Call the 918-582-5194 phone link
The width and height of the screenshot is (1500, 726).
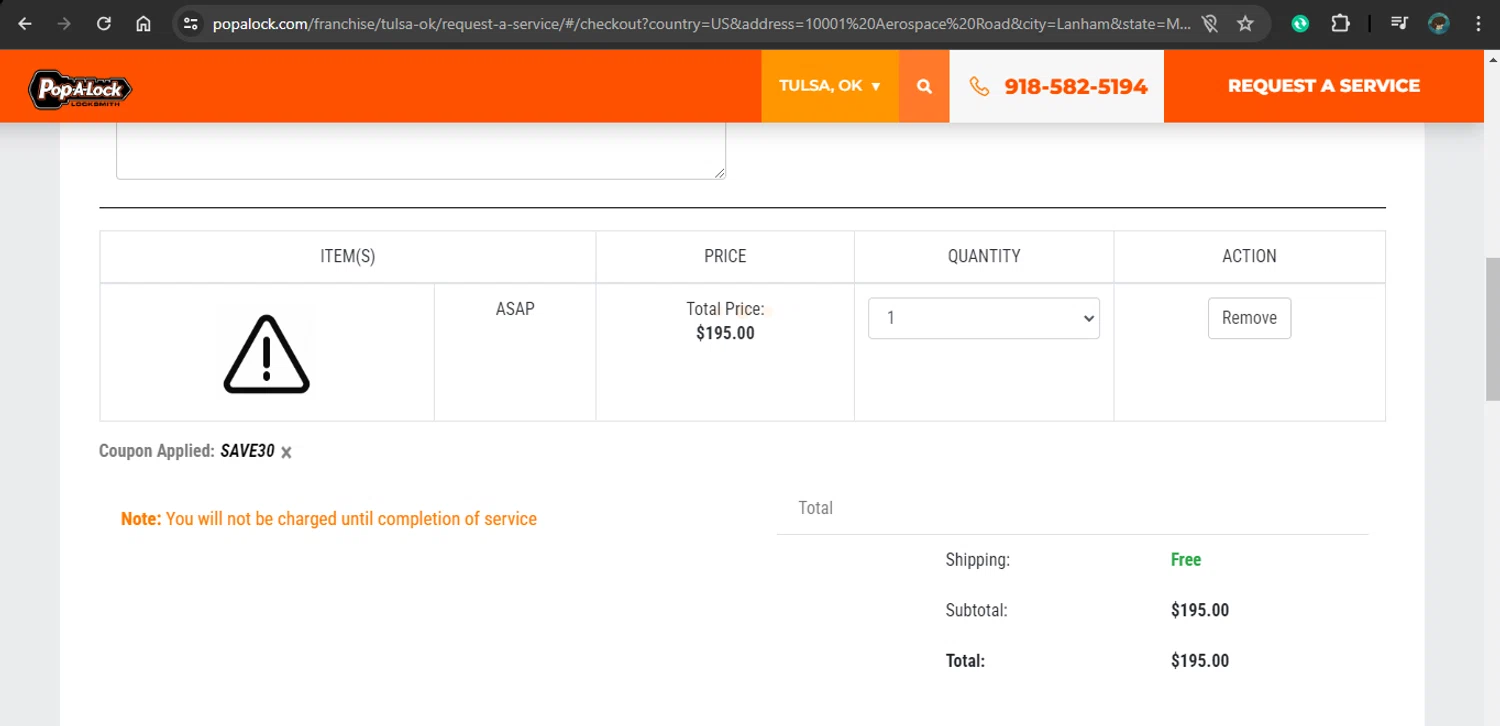(1058, 86)
